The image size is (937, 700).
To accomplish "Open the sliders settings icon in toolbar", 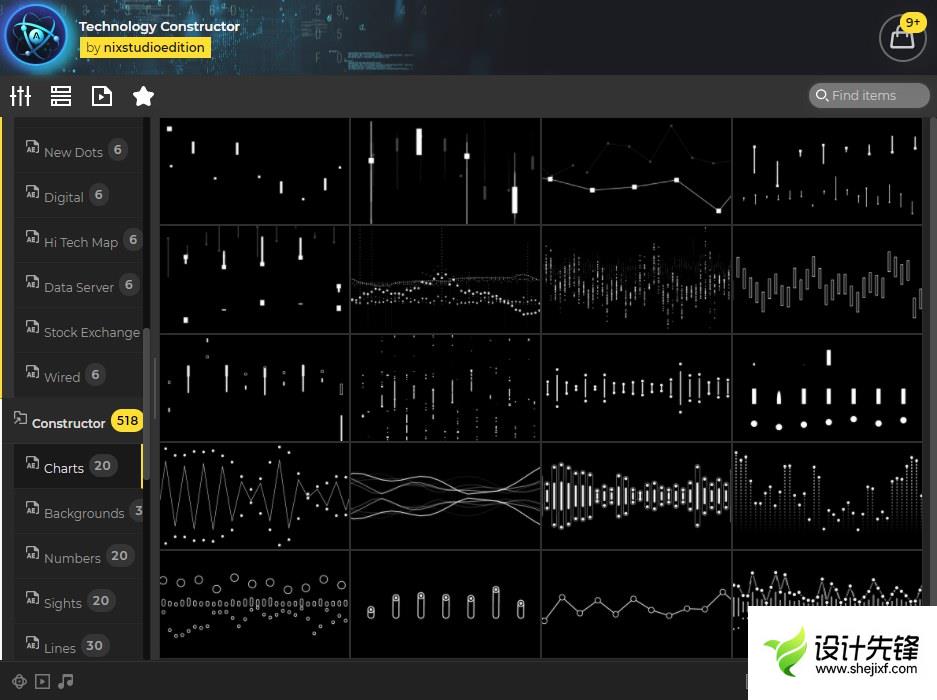I will click(x=20, y=96).
